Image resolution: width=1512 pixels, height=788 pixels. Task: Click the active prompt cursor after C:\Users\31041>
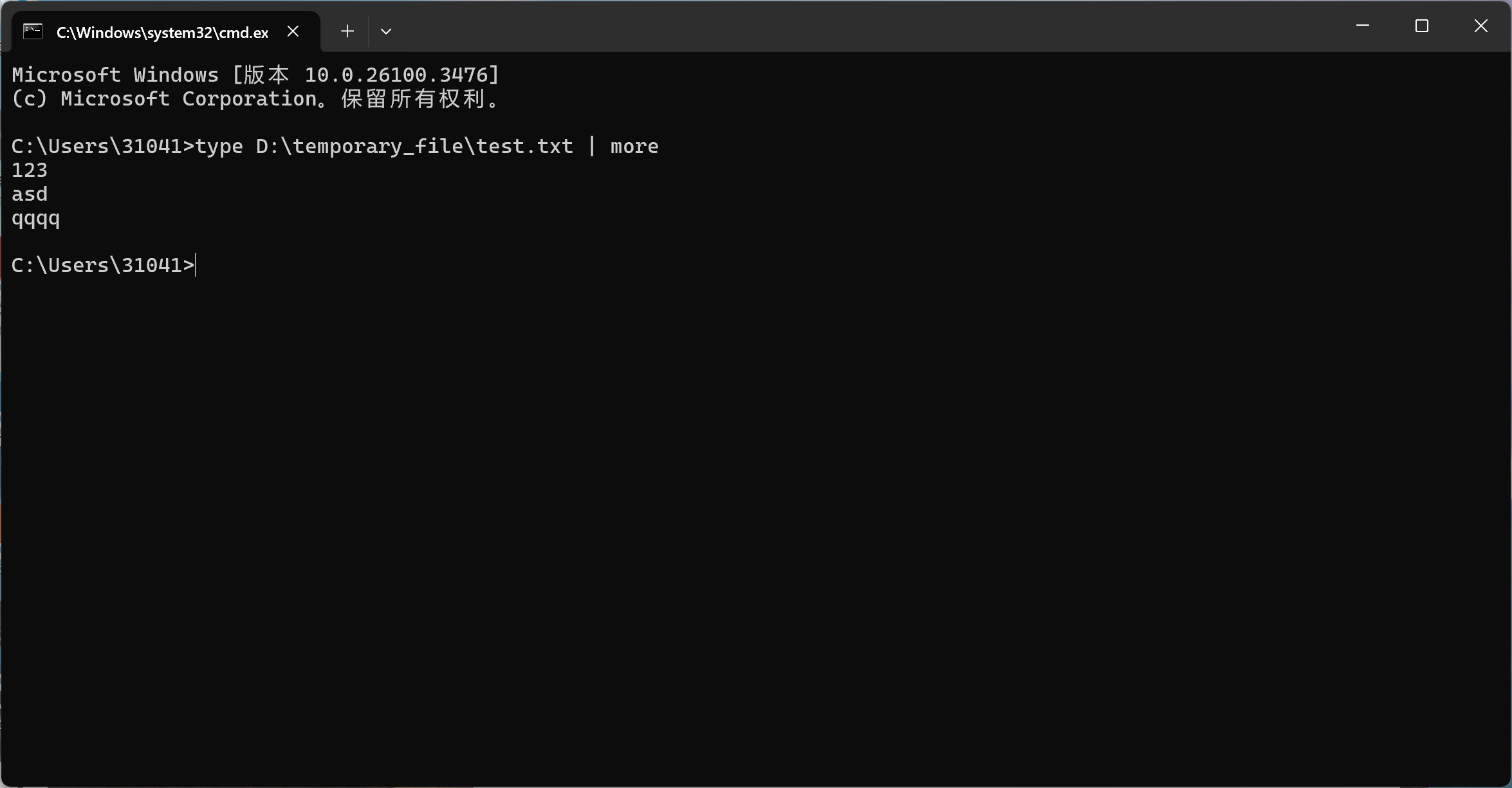pos(196,265)
